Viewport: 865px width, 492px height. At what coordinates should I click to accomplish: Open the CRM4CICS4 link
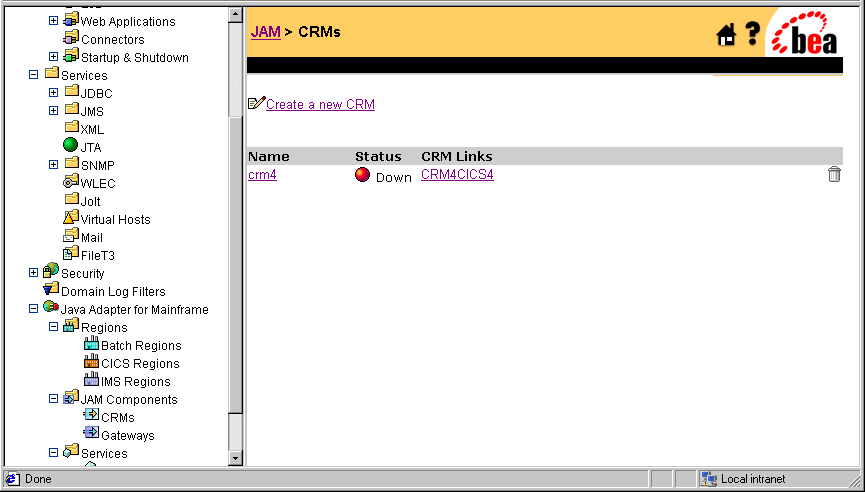tap(457, 175)
